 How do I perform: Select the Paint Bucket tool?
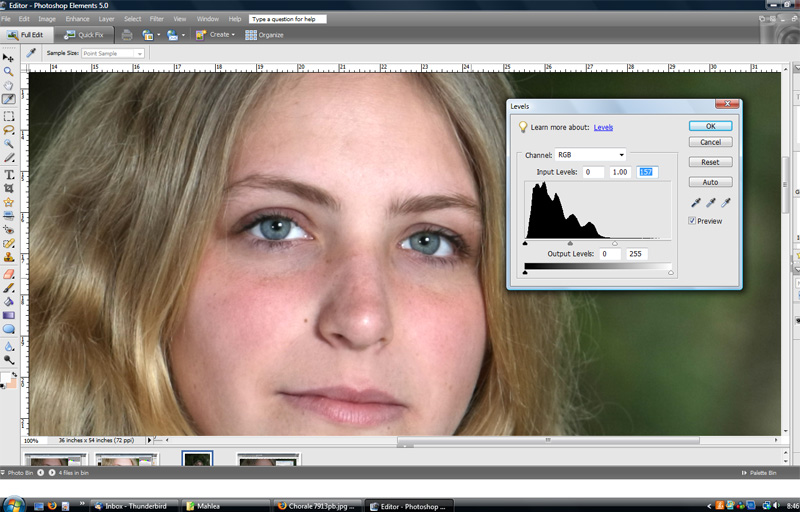click(8, 301)
